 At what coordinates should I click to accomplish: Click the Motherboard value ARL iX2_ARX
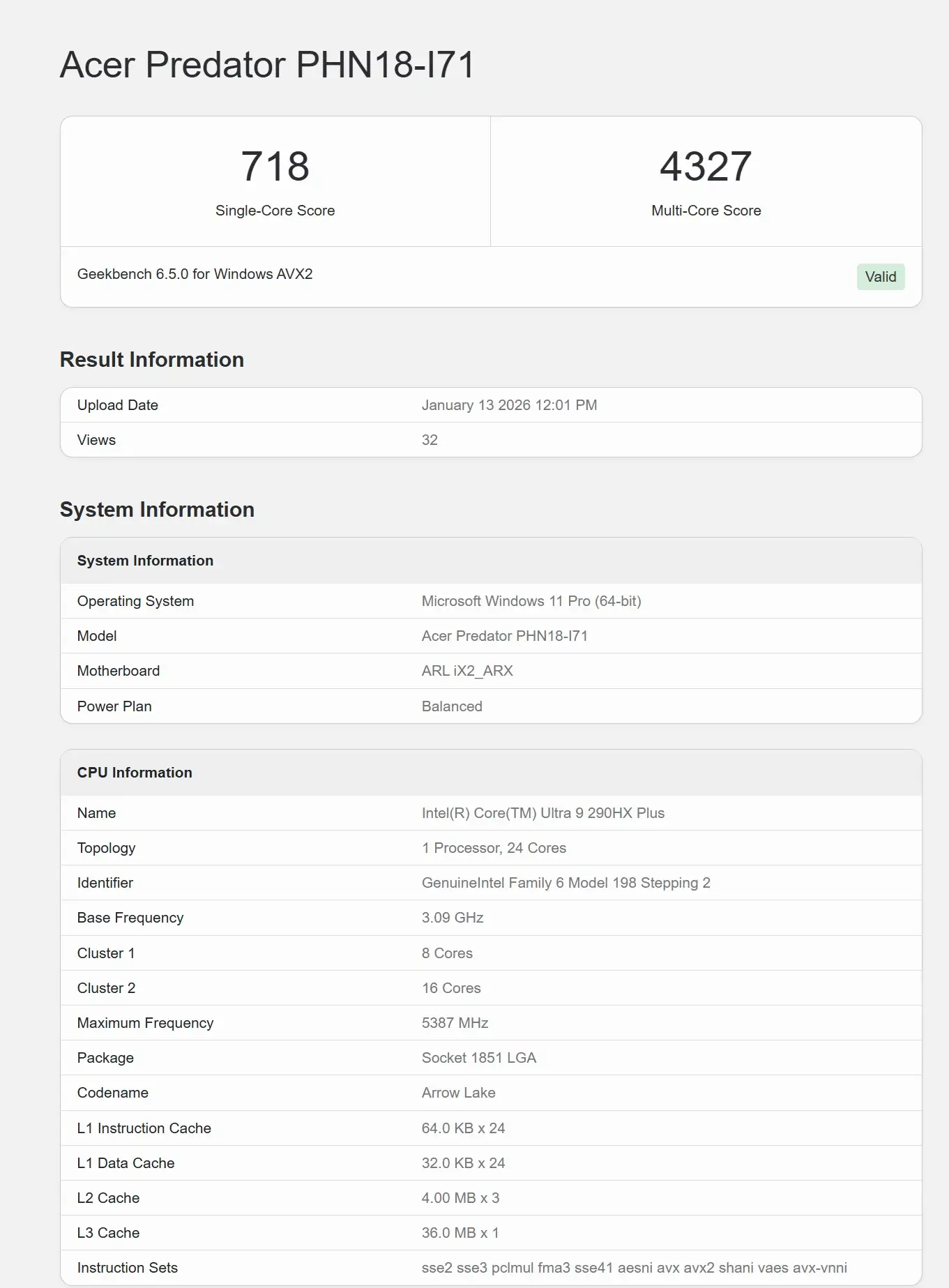pos(467,671)
